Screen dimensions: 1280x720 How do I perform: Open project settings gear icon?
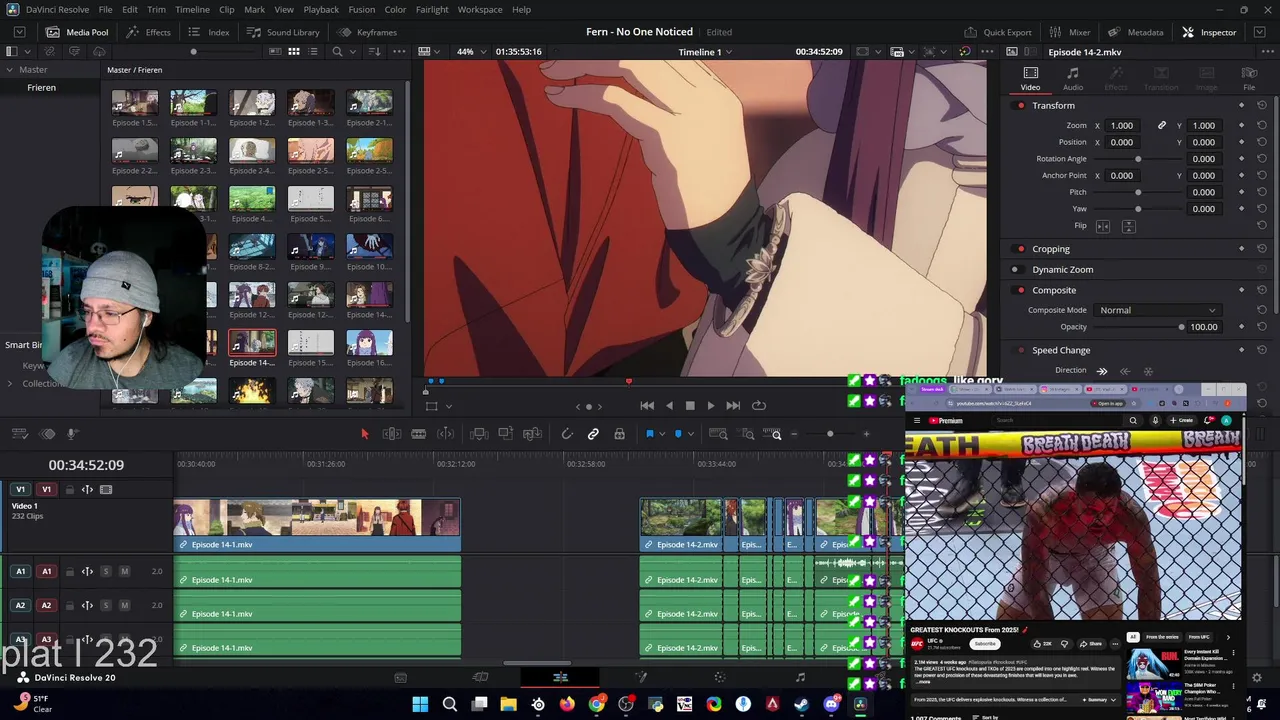pyautogui.click(x=1257, y=677)
